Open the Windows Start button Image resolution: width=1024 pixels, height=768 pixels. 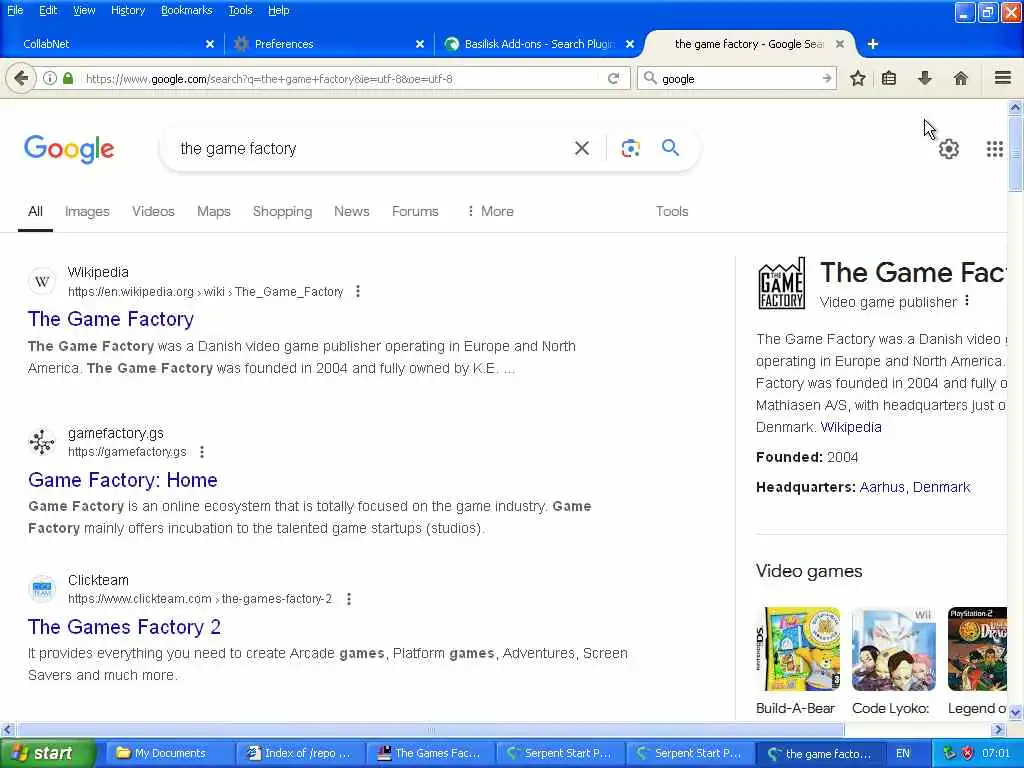pos(47,753)
